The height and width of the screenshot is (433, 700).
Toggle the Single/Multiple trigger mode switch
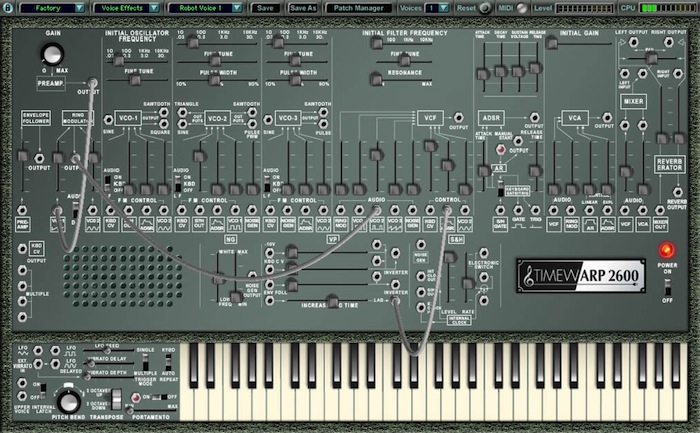(x=145, y=362)
